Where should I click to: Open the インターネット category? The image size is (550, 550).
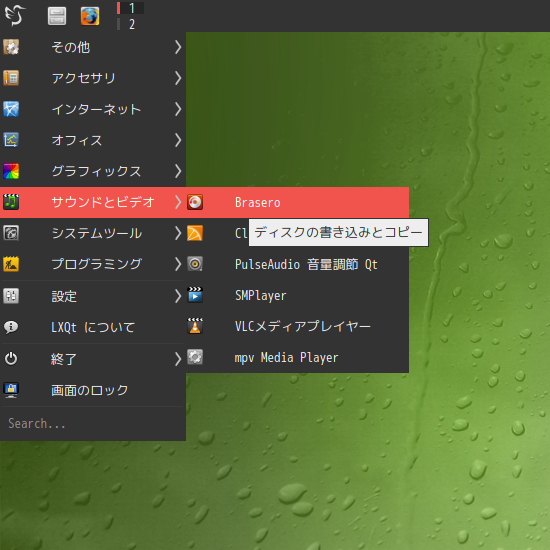[93, 109]
